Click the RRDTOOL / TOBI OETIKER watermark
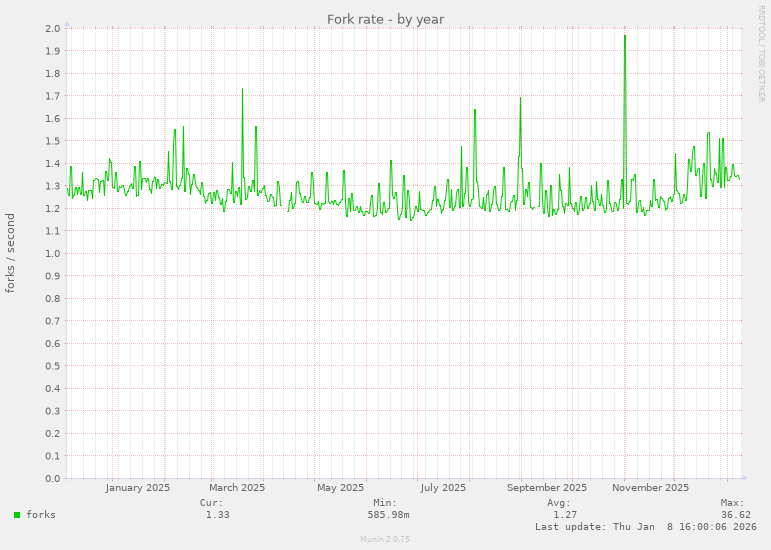 pyautogui.click(x=761, y=53)
